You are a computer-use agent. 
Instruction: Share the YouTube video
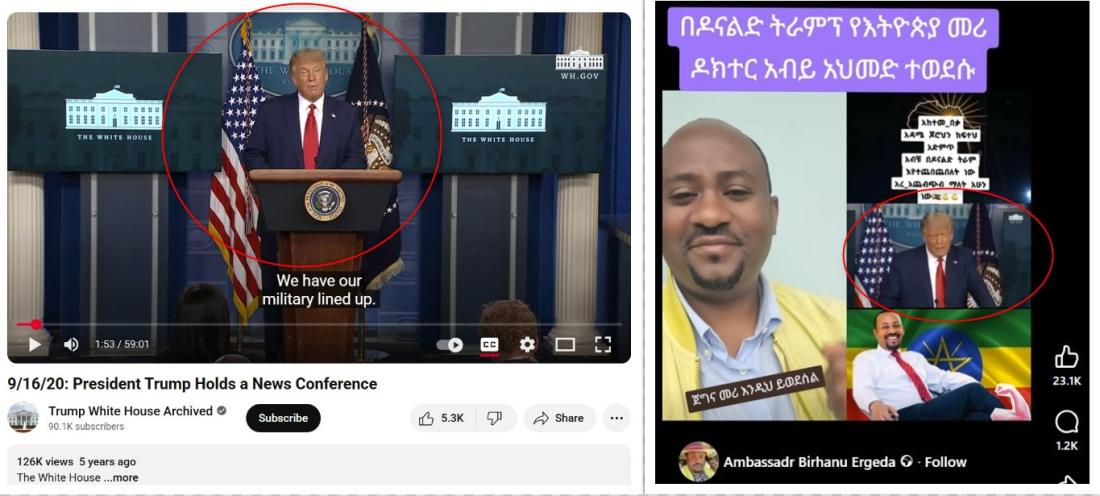559,418
